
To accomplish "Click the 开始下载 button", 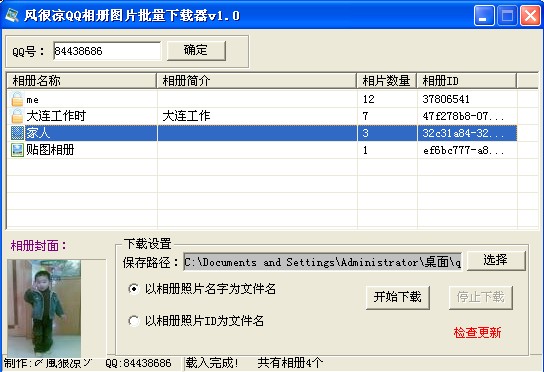I will pos(398,297).
